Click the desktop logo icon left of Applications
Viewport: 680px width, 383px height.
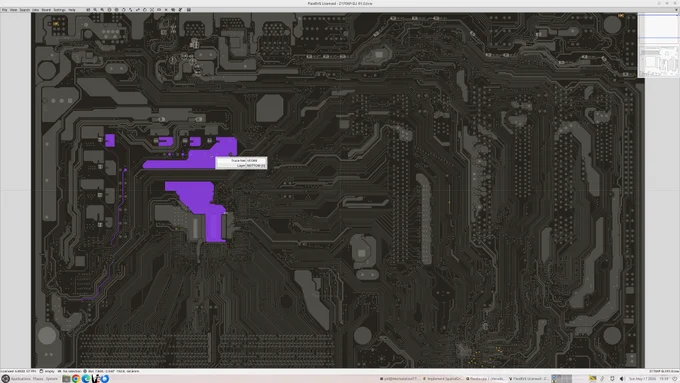click(5, 379)
